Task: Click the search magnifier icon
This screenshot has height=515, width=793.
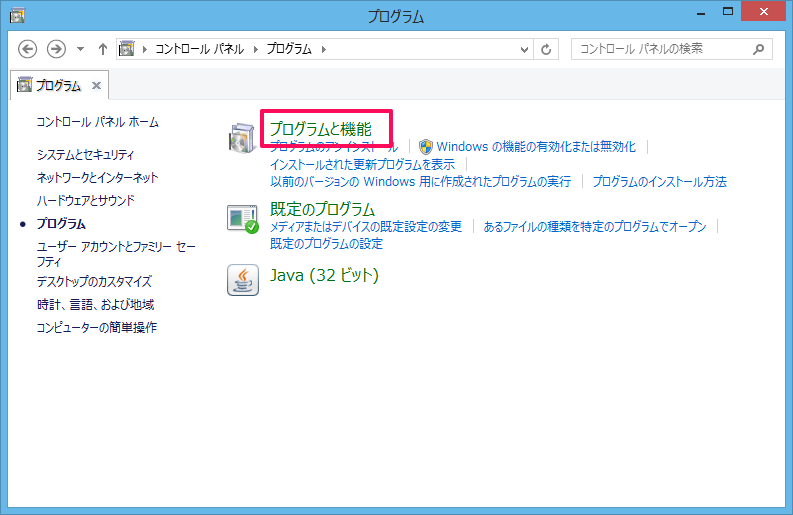Action: pos(758,49)
